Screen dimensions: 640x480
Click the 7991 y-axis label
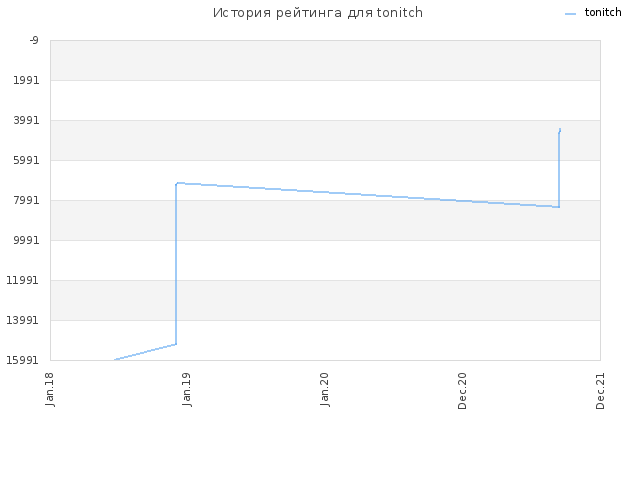point(26,200)
